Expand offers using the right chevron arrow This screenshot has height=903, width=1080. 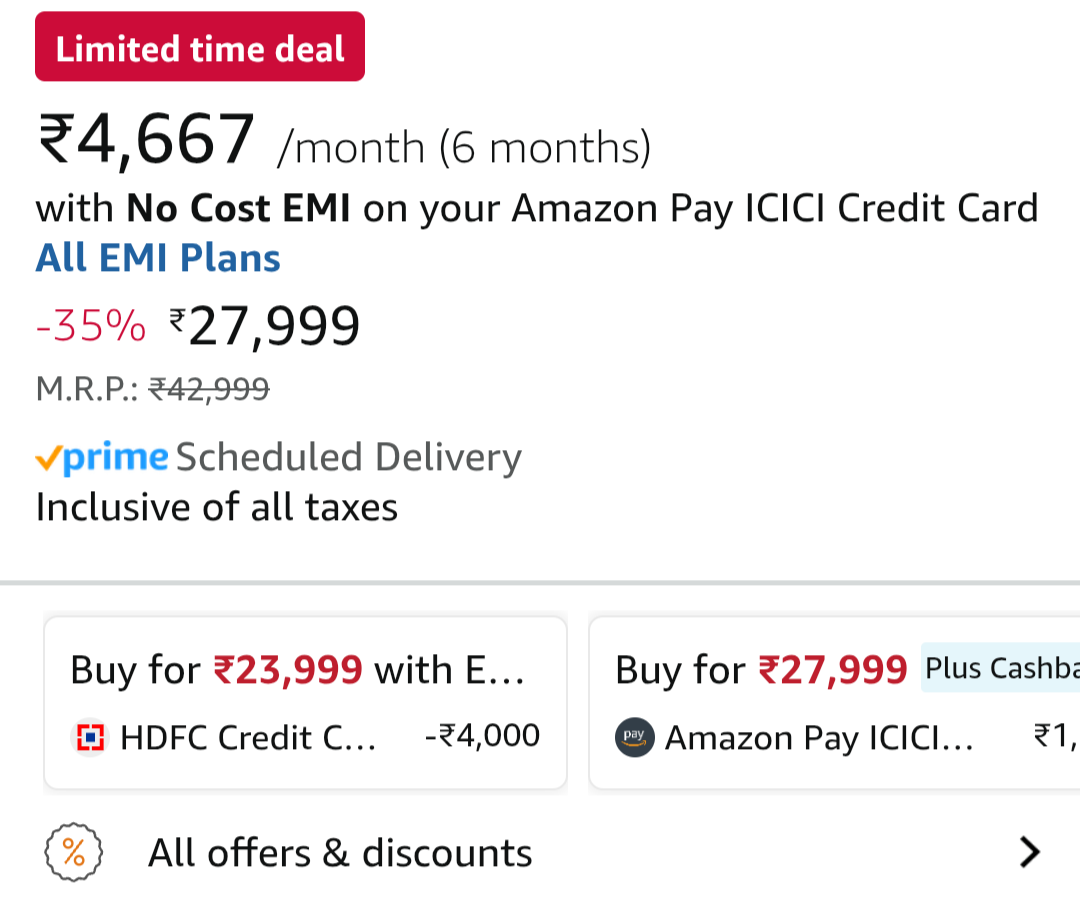1029,852
